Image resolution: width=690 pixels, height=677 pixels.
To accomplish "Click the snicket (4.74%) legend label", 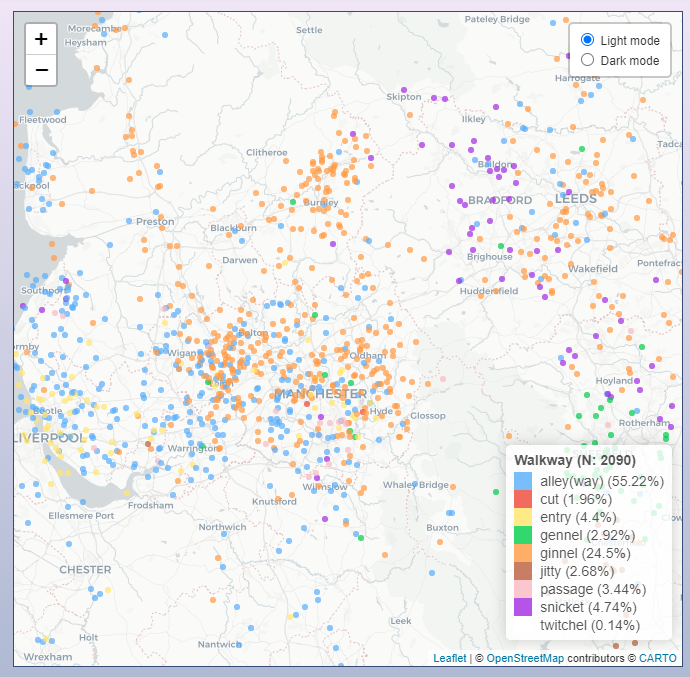I will [x=588, y=607].
